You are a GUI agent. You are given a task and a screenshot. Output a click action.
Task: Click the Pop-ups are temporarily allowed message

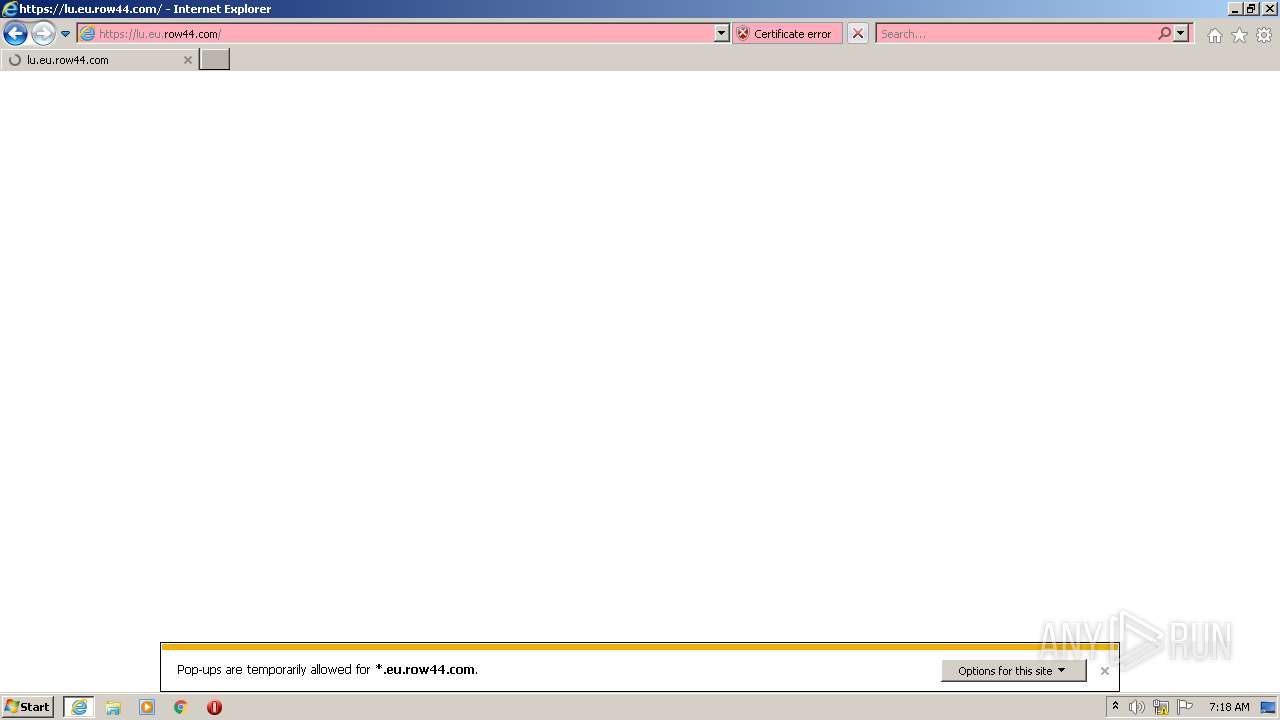[327, 670]
